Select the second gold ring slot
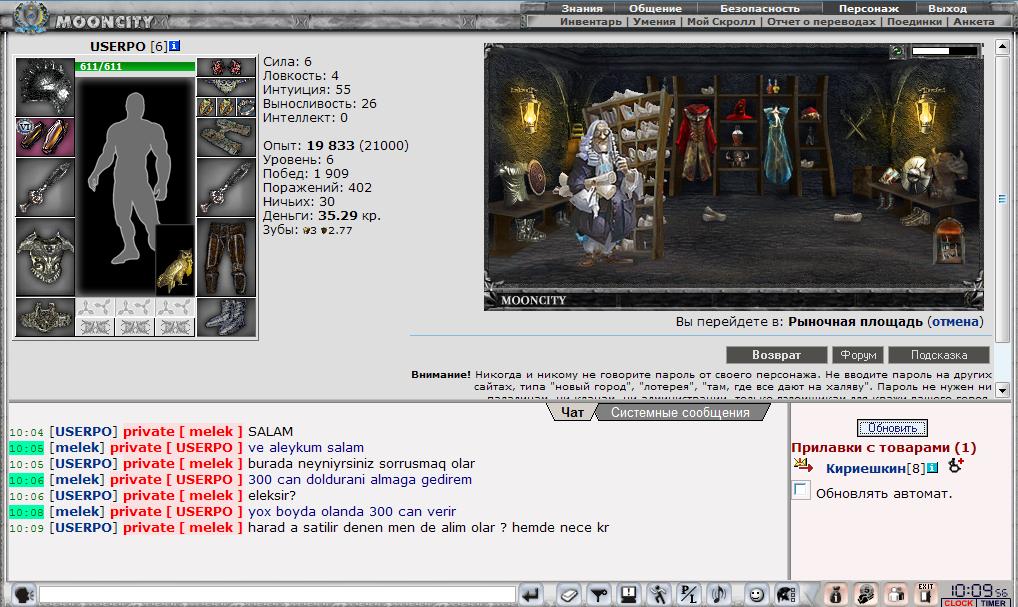 pyautogui.click(x=225, y=106)
